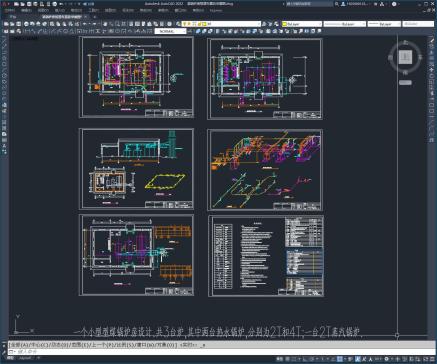Select the Erase tool in the Modify toolbar
Viewport: 437px width, 364px height.
pos(432,40)
